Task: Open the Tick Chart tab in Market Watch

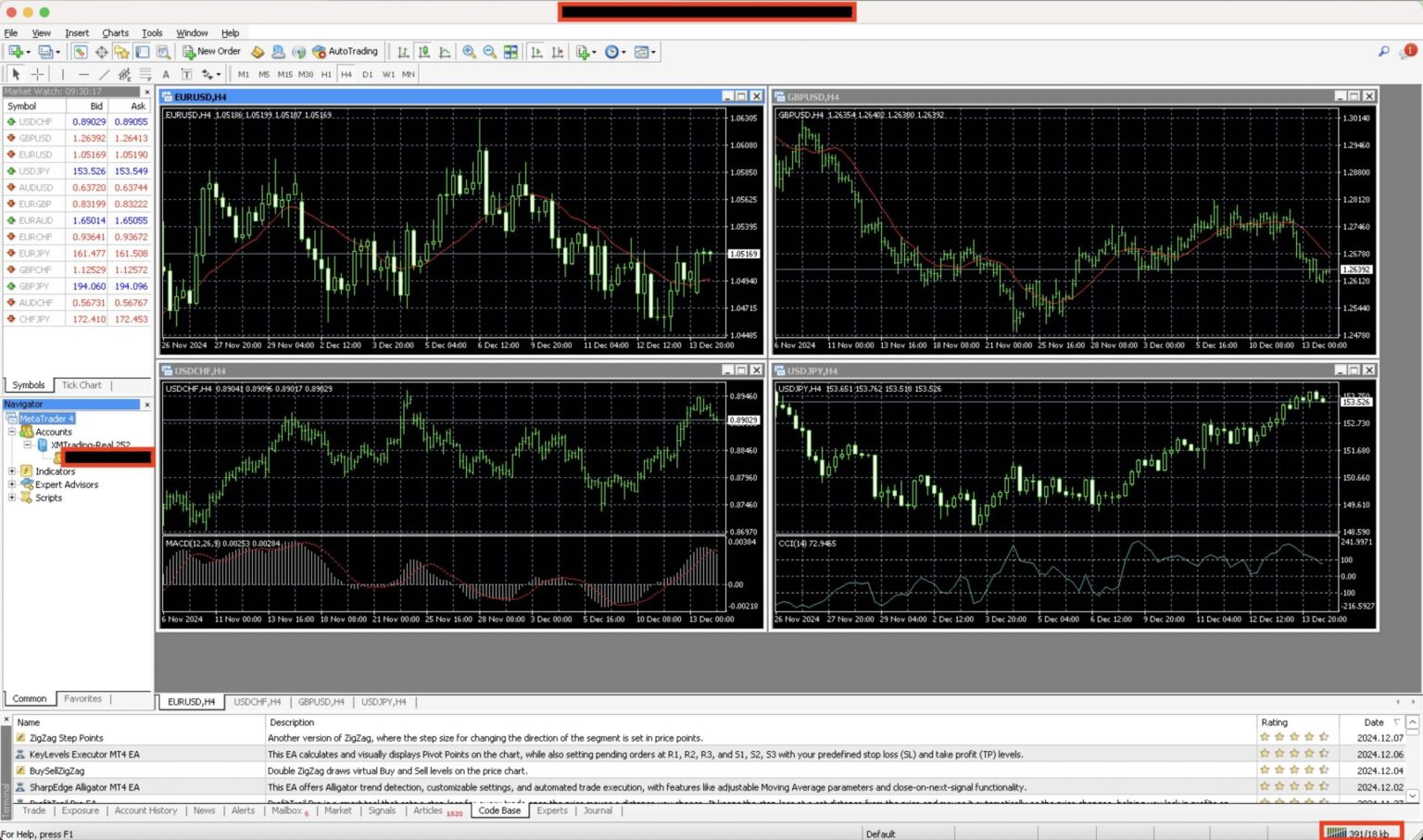Action: point(82,385)
